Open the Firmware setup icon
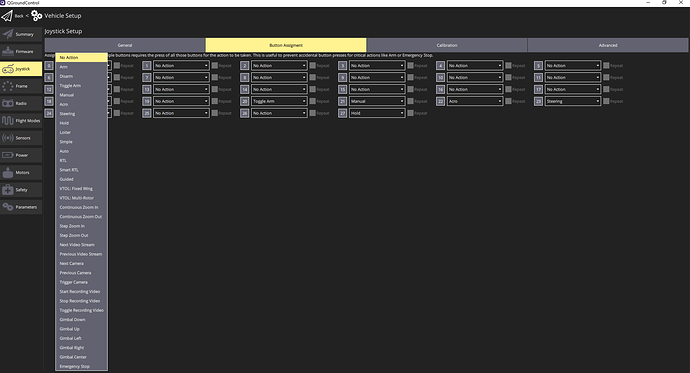The image size is (690, 373). pyautogui.click(x=7, y=51)
